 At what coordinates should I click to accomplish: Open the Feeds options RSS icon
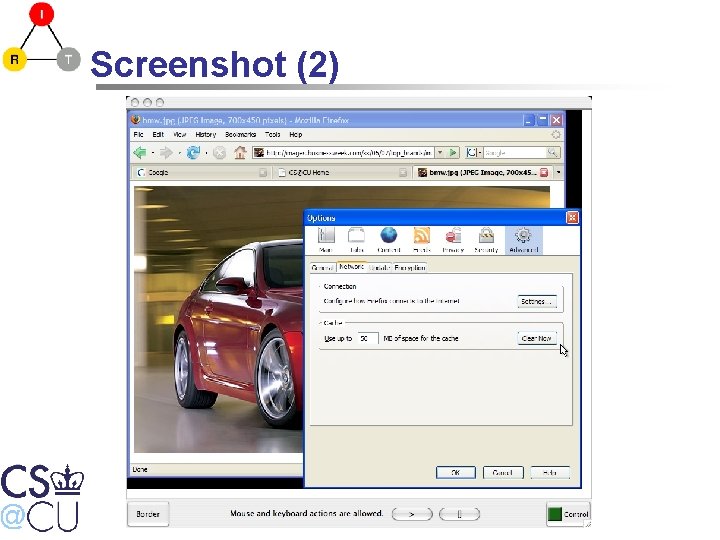point(422,240)
